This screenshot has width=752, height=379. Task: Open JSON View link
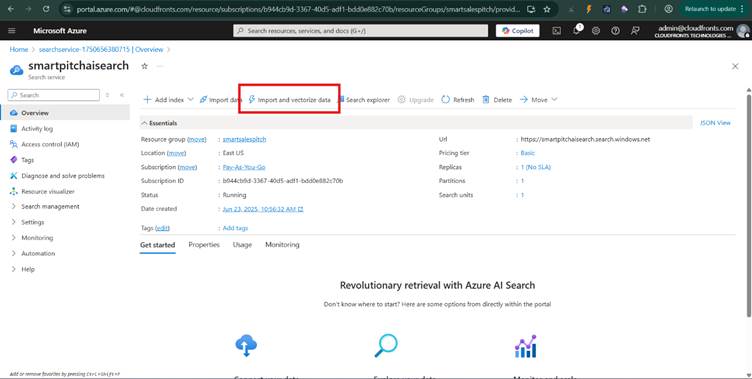(x=715, y=123)
